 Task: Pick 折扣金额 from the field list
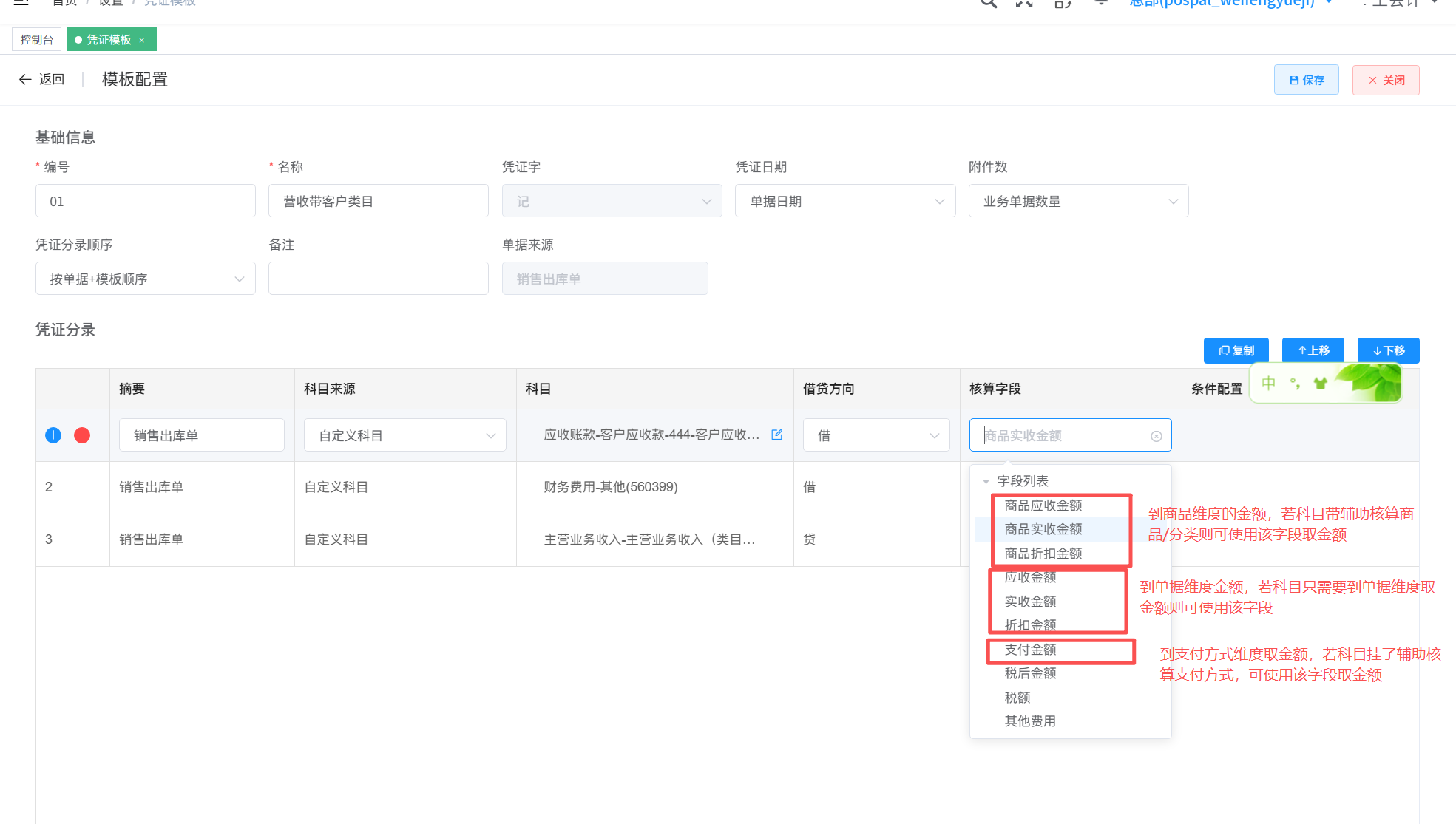coord(1030,625)
